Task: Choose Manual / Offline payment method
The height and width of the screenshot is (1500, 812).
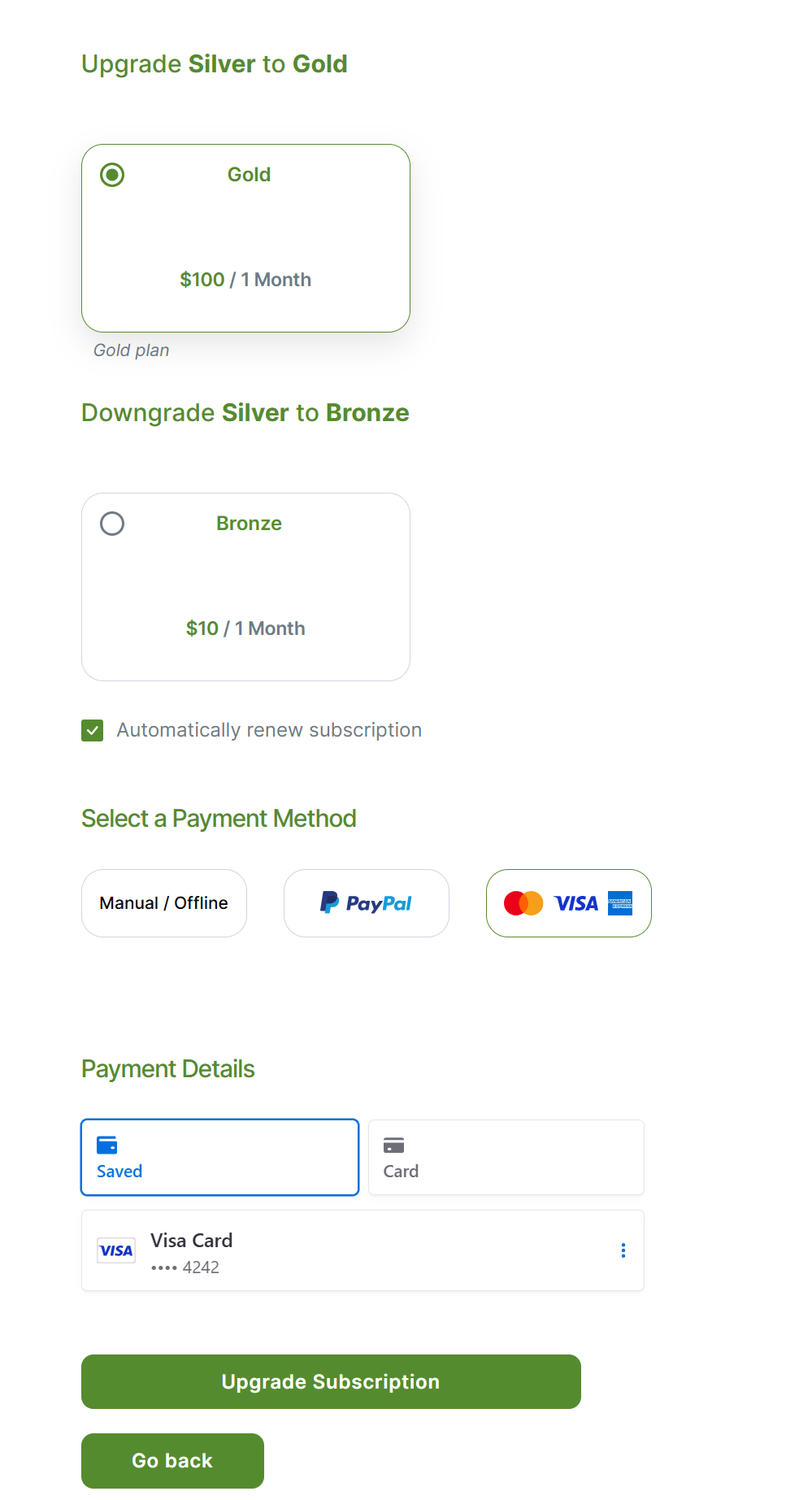Action: 164,903
